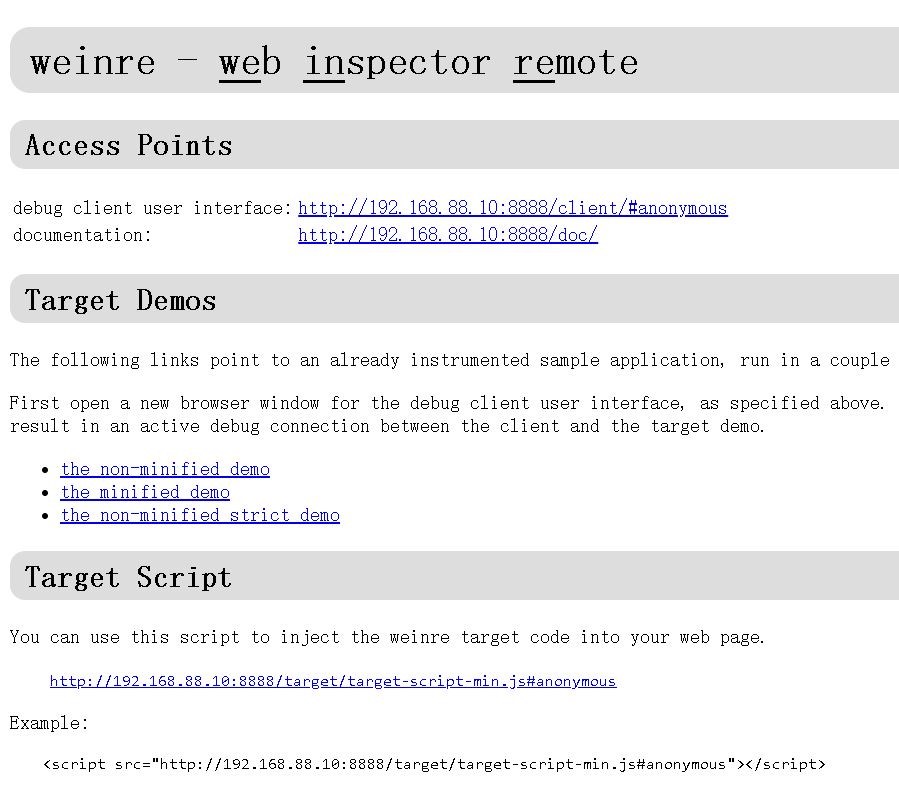Click the 'Example:' label text
The image size is (899, 792).
49,723
